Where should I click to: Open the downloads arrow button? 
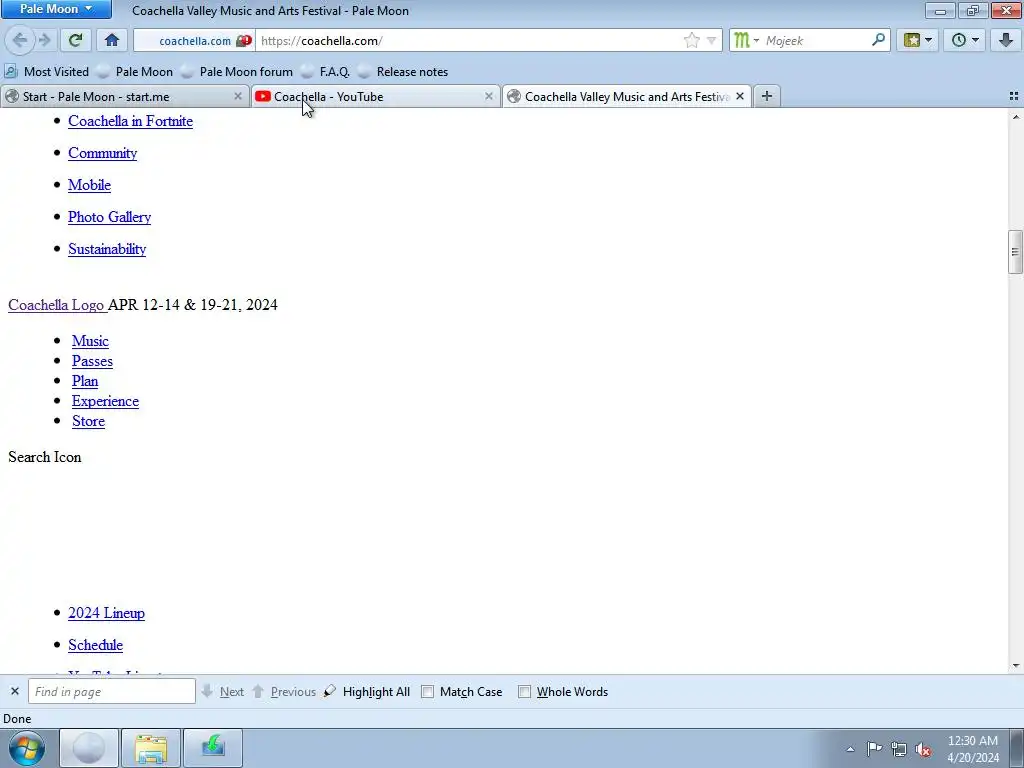coord(1006,40)
